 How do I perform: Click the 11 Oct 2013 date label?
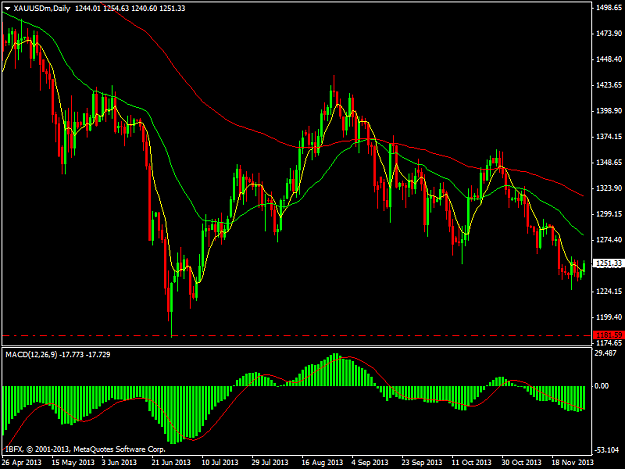tap(472, 462)
